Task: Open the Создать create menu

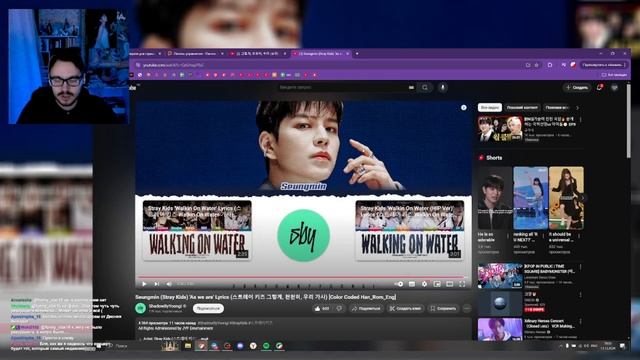Action: tap(577, 87)
